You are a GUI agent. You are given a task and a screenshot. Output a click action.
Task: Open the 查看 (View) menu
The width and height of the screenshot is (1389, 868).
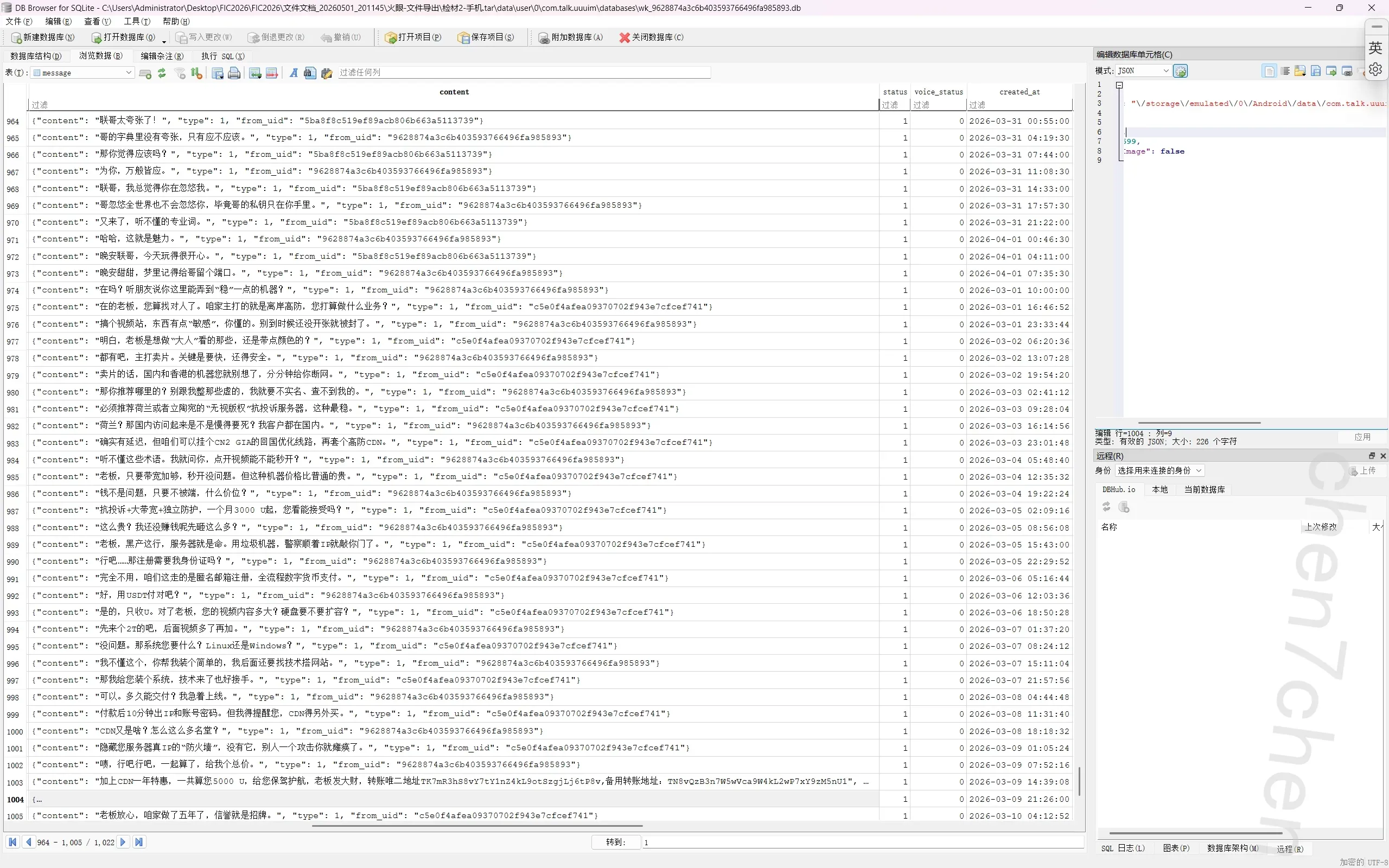pos(97,21)
